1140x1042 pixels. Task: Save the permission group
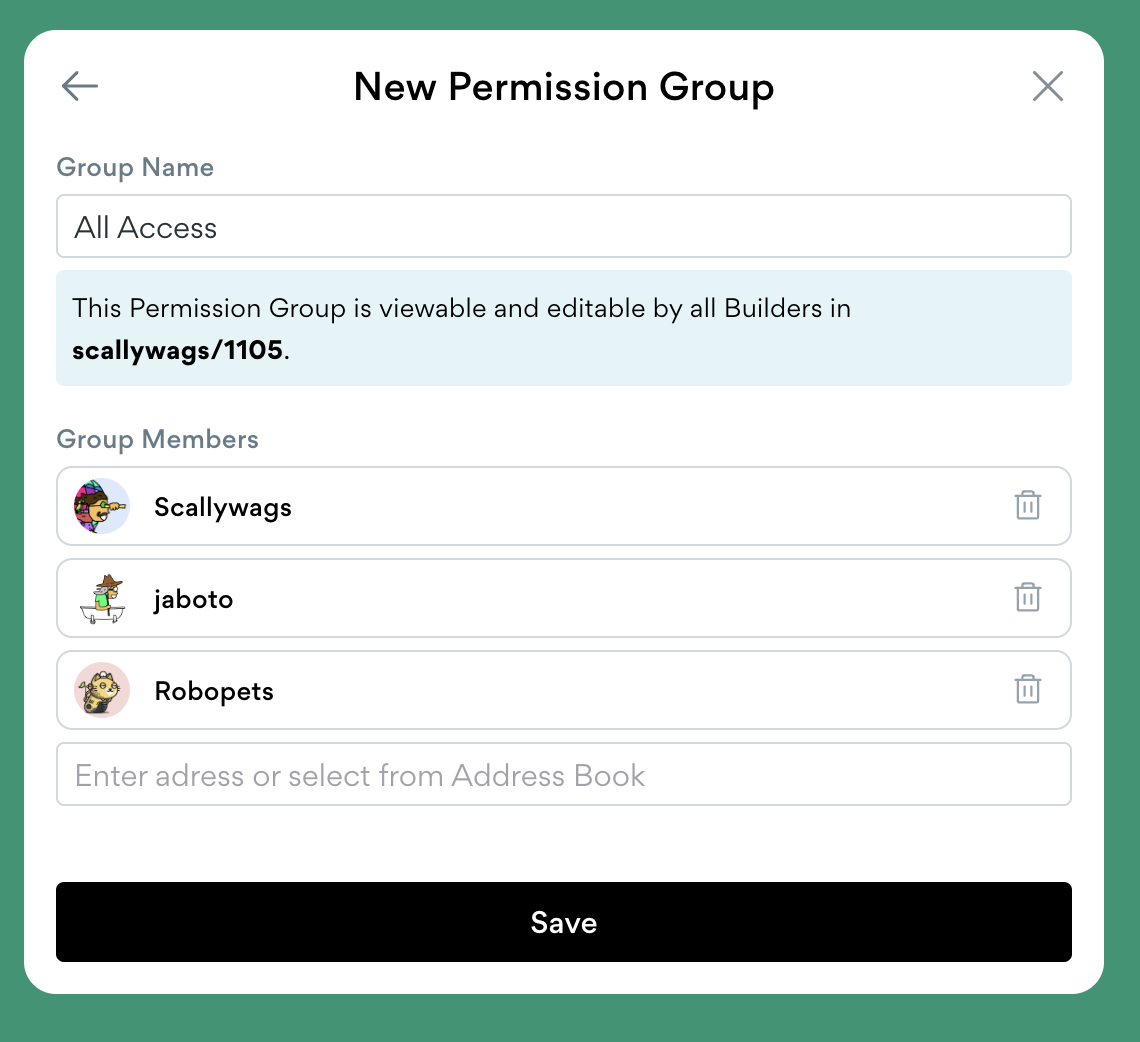(564, 922)
